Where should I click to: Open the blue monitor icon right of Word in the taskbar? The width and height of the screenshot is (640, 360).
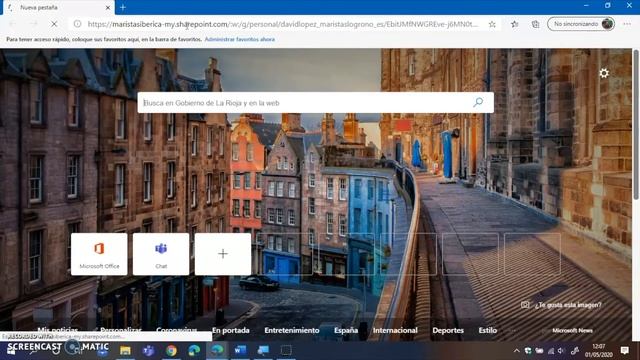point(263,350)
